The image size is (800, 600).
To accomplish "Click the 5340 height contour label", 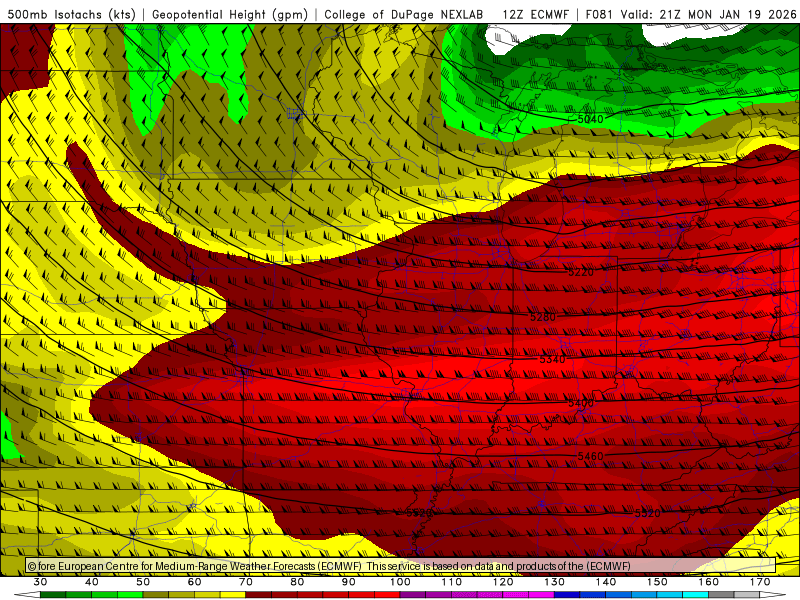I will pos(553,359).
